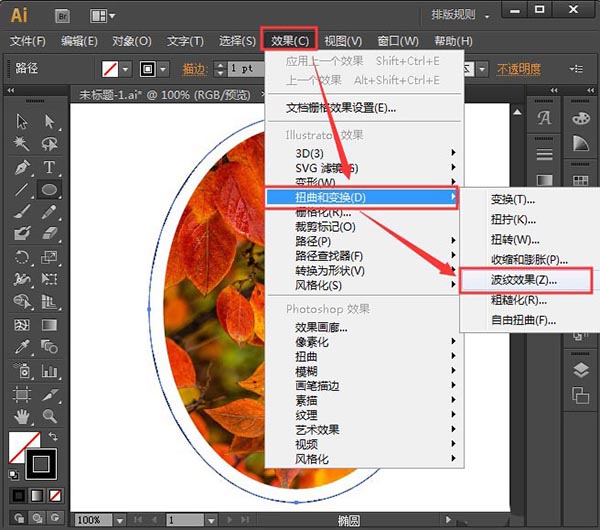Switch to Draw Normal mode
Image resolution: width=600 pixels, height=530 pixels.
tap(19, 519)
